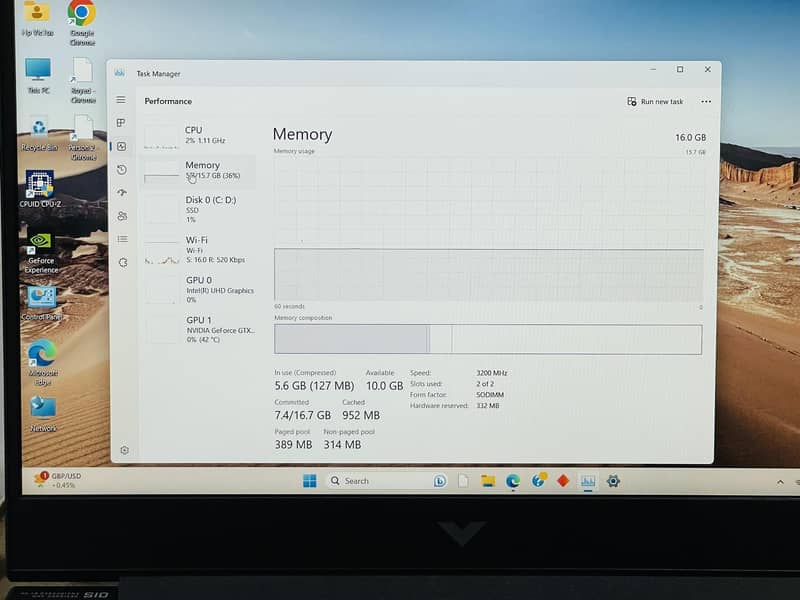The height and width of the screenshot is (600, 800).
Task: Select the GeForce Experience desktop icon
Action: tap(41, 254)
